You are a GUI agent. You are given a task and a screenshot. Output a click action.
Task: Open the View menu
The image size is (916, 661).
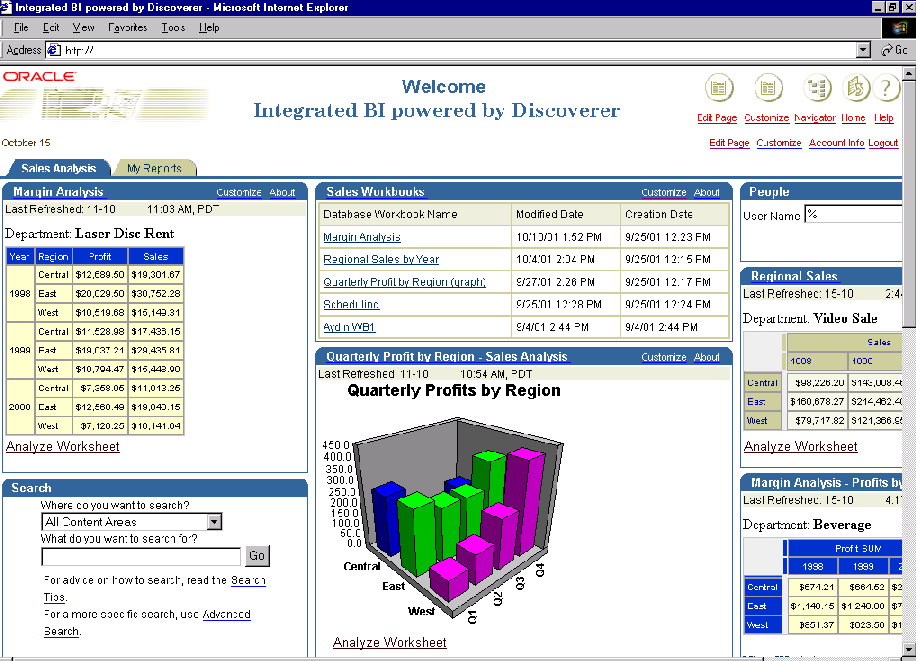tap(84, 27)
